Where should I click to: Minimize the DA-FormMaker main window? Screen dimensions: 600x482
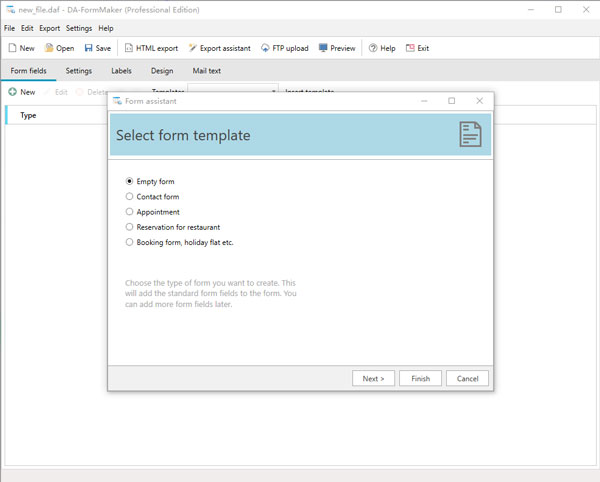pyautogui.click(x=531, y=10)
